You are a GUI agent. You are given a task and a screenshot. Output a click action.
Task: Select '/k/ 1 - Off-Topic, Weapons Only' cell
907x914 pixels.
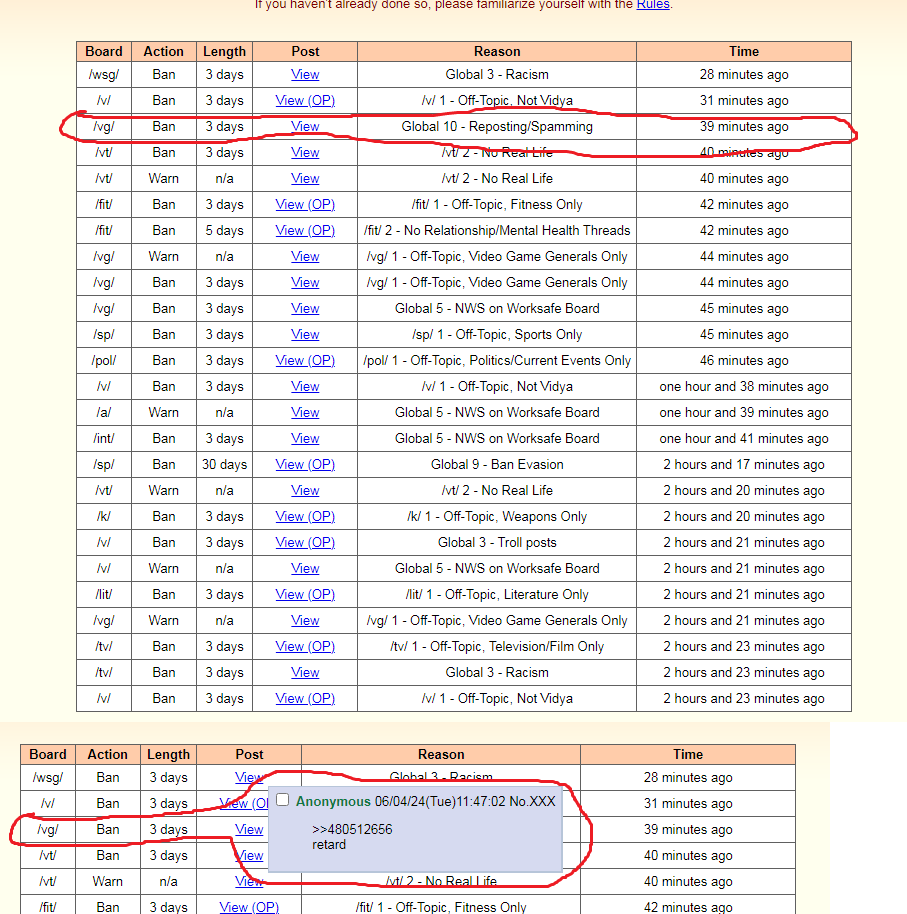pyautogui.click(x=497, y=516)
